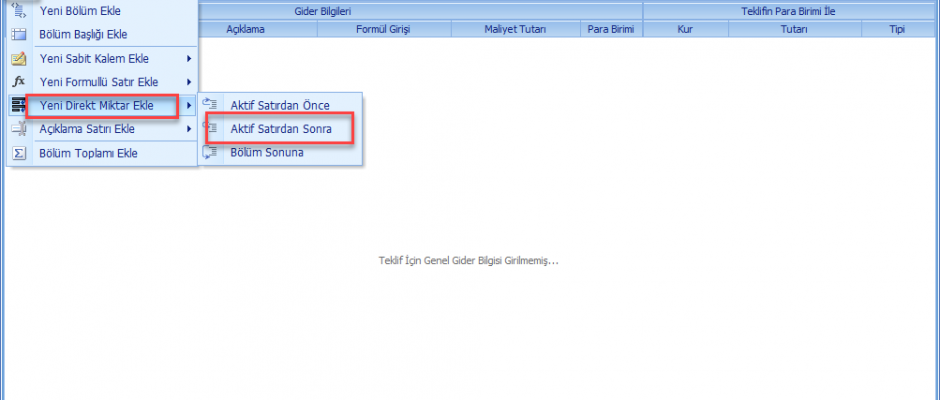Click the arrow on Yeni Direkt Miktar Ekle
The image size is (940, 400).
(188, 106)
